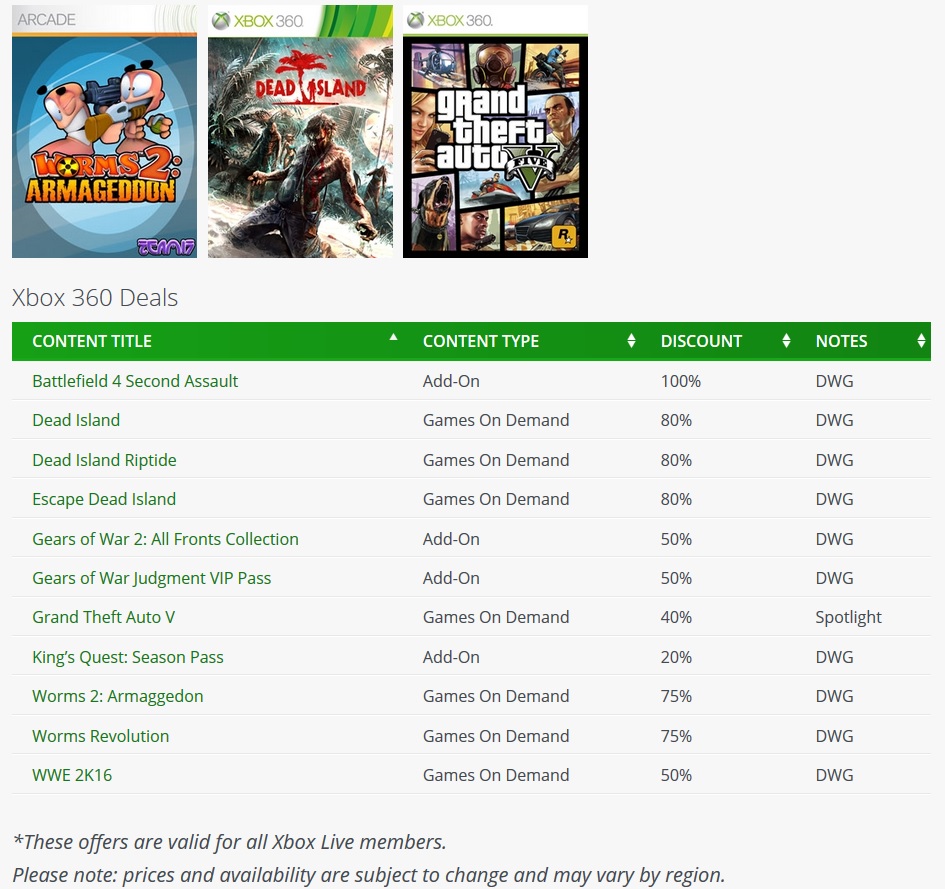Select the Spotlight note cell
Image resolution: width=945 pixels, height=889 pixels.
[x=848, y=617]
